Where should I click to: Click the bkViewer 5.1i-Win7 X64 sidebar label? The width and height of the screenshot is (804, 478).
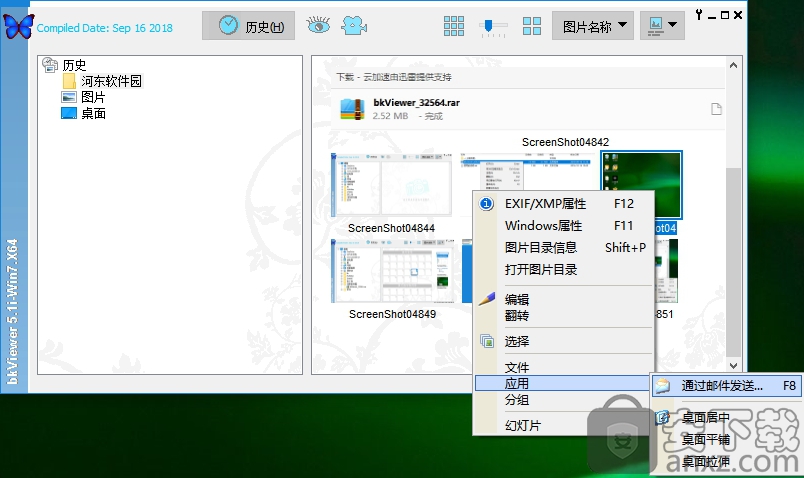click(12, 312)
